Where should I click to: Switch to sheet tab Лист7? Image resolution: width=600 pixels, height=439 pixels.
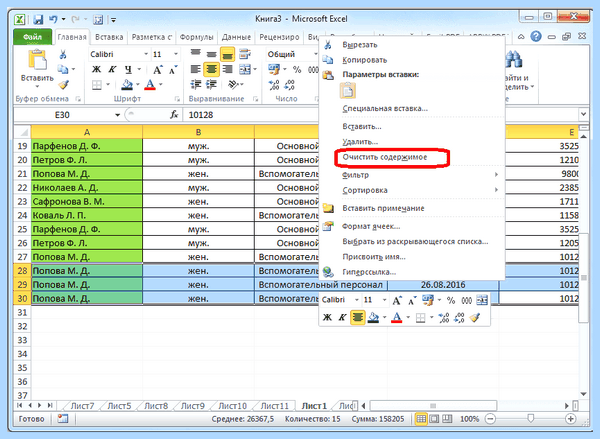coord(82,406)
